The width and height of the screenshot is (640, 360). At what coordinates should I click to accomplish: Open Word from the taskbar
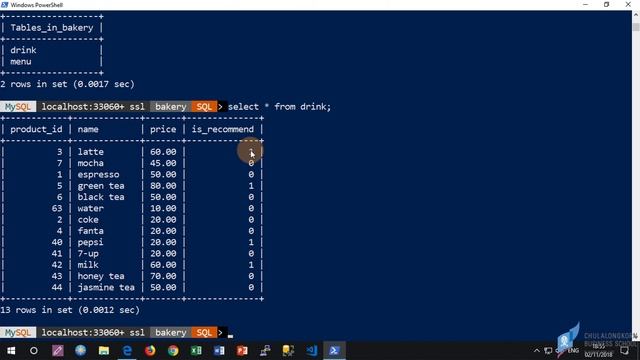pos(219,351)
